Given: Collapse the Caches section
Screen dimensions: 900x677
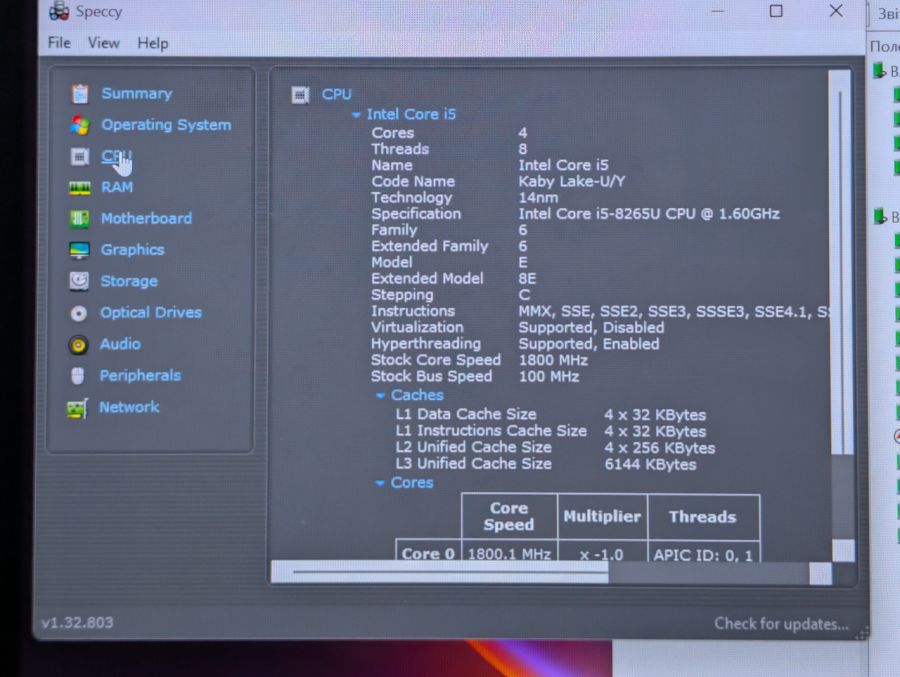Looking at the screenshot, I should 380,396.
